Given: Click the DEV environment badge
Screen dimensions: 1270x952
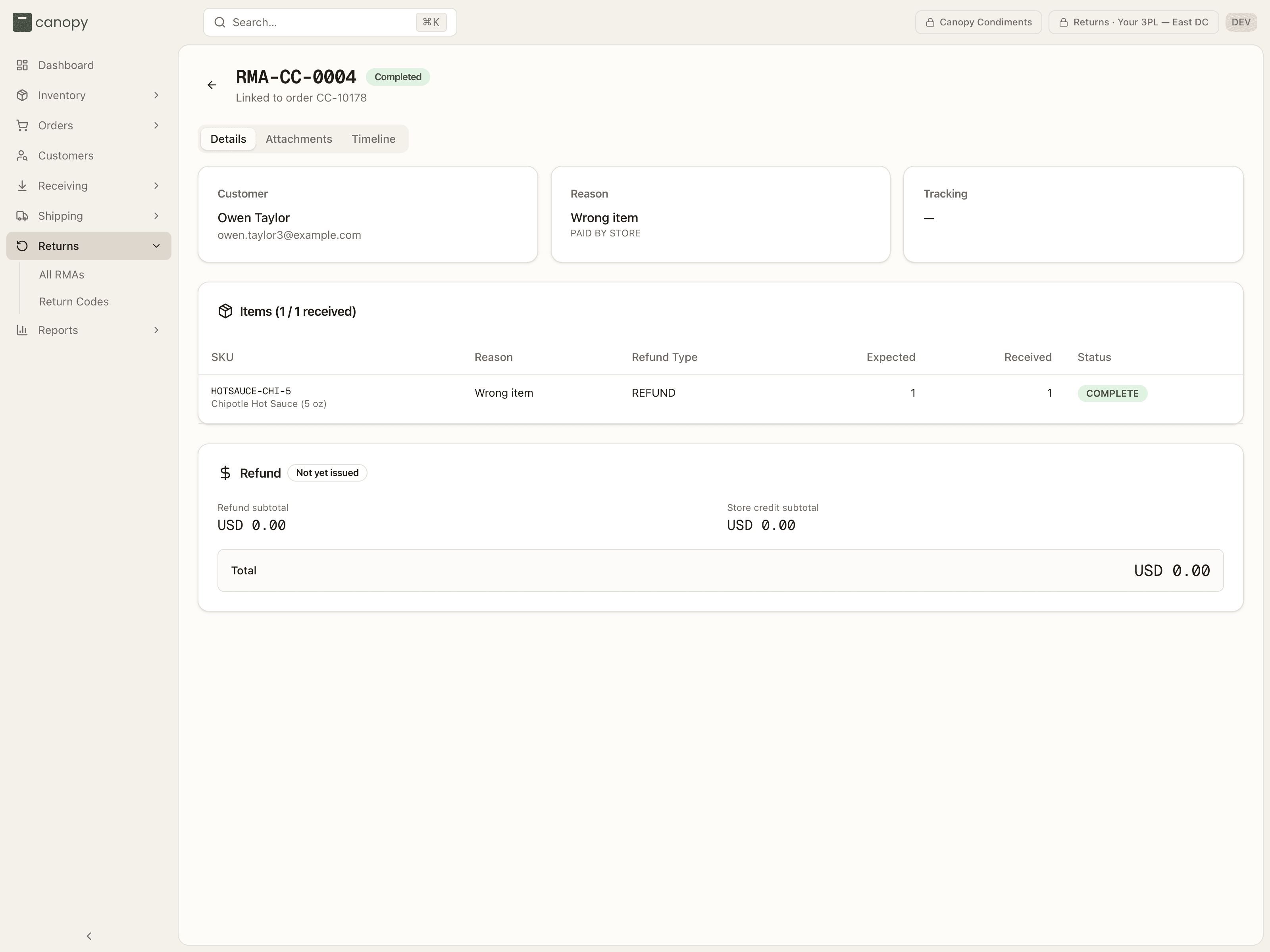Looking at the screenshot, I should 1241,22.
